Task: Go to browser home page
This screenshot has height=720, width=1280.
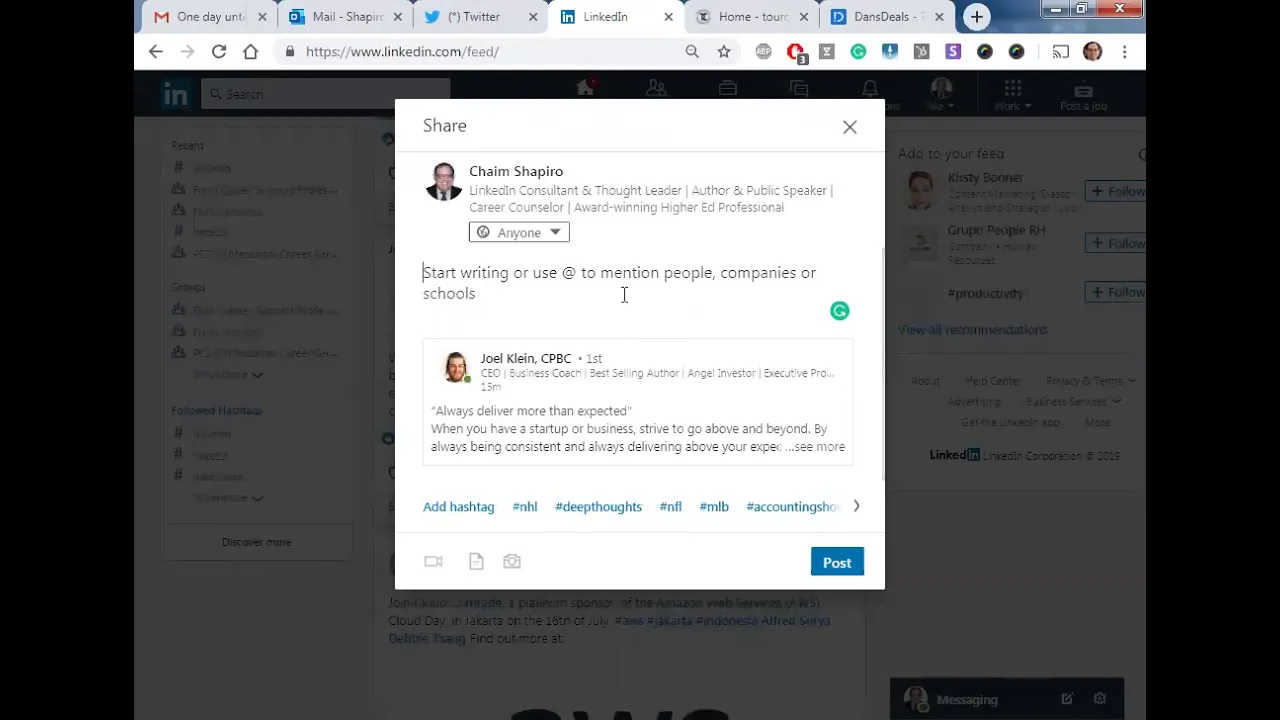Action: (x=251, y=52)
